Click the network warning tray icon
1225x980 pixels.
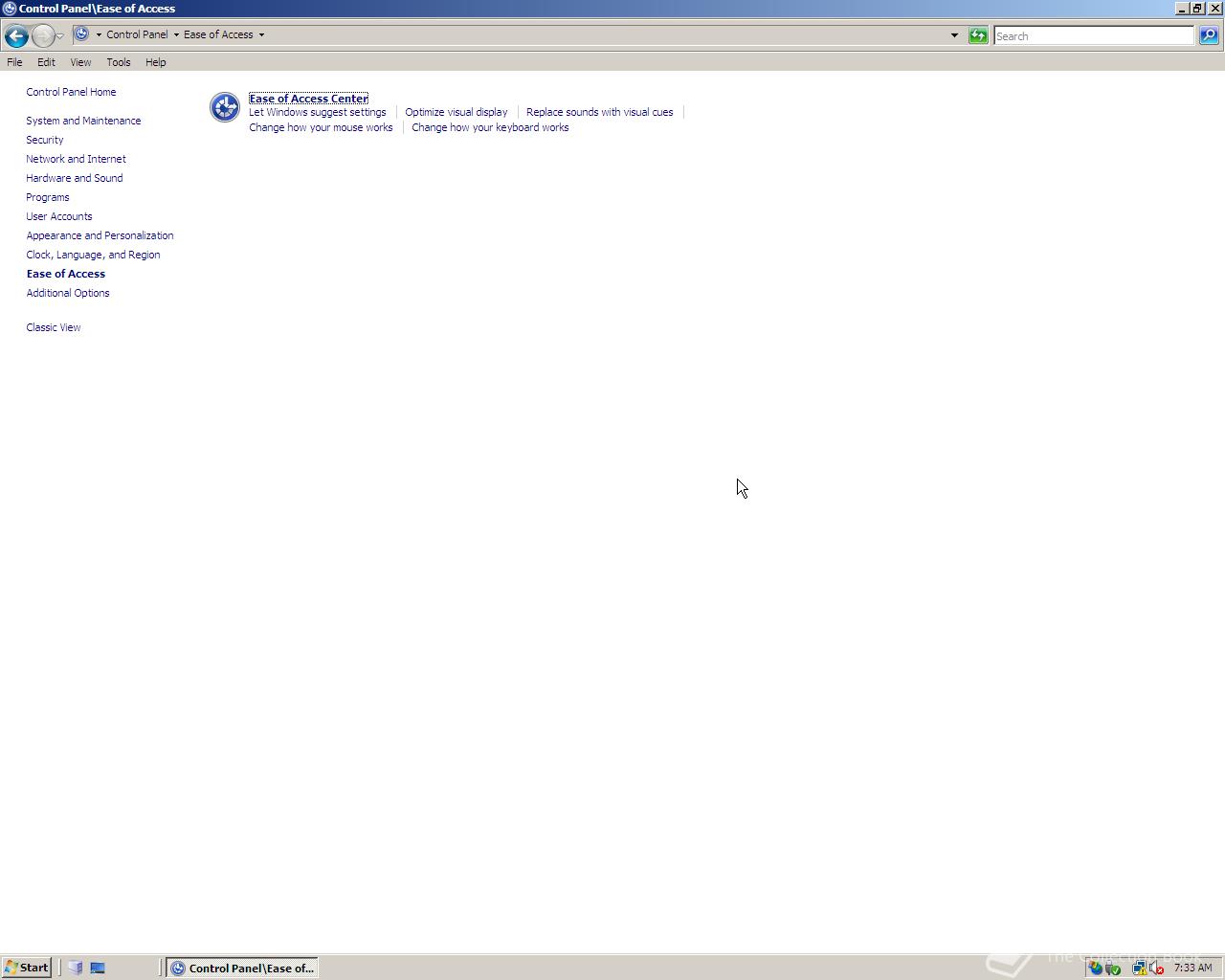1140,969
